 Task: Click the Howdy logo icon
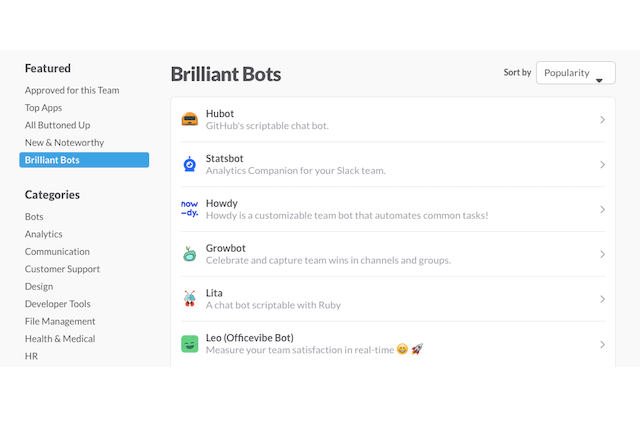tap(189, 209)
